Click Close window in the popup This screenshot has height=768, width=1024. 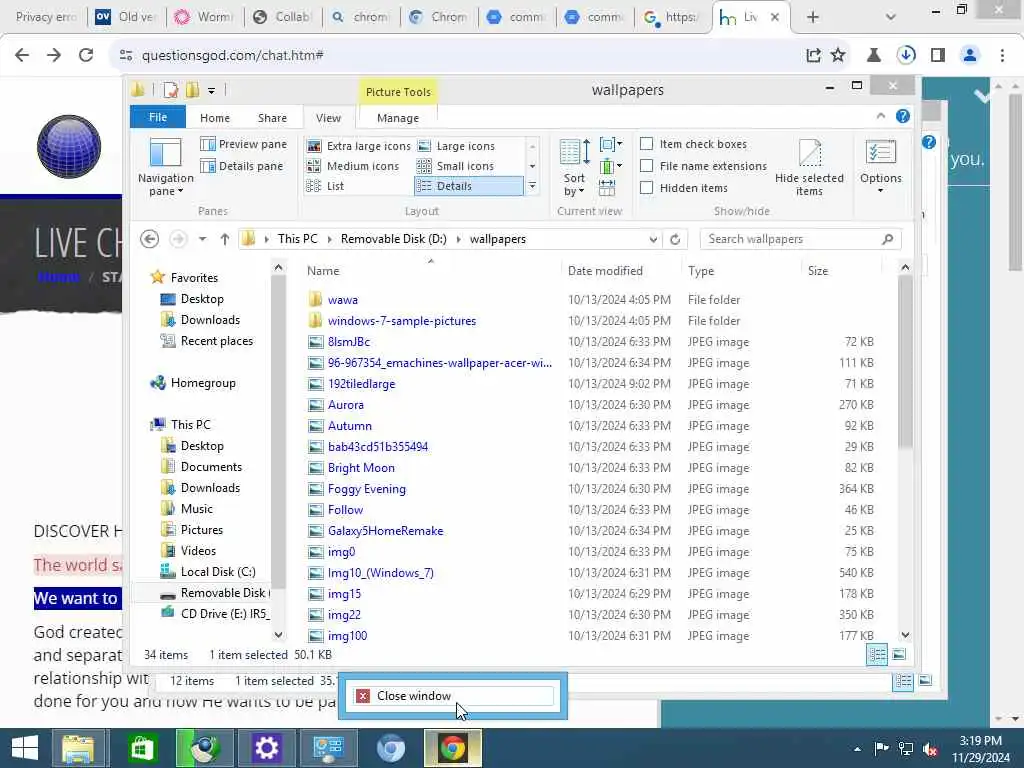[453, 696]
